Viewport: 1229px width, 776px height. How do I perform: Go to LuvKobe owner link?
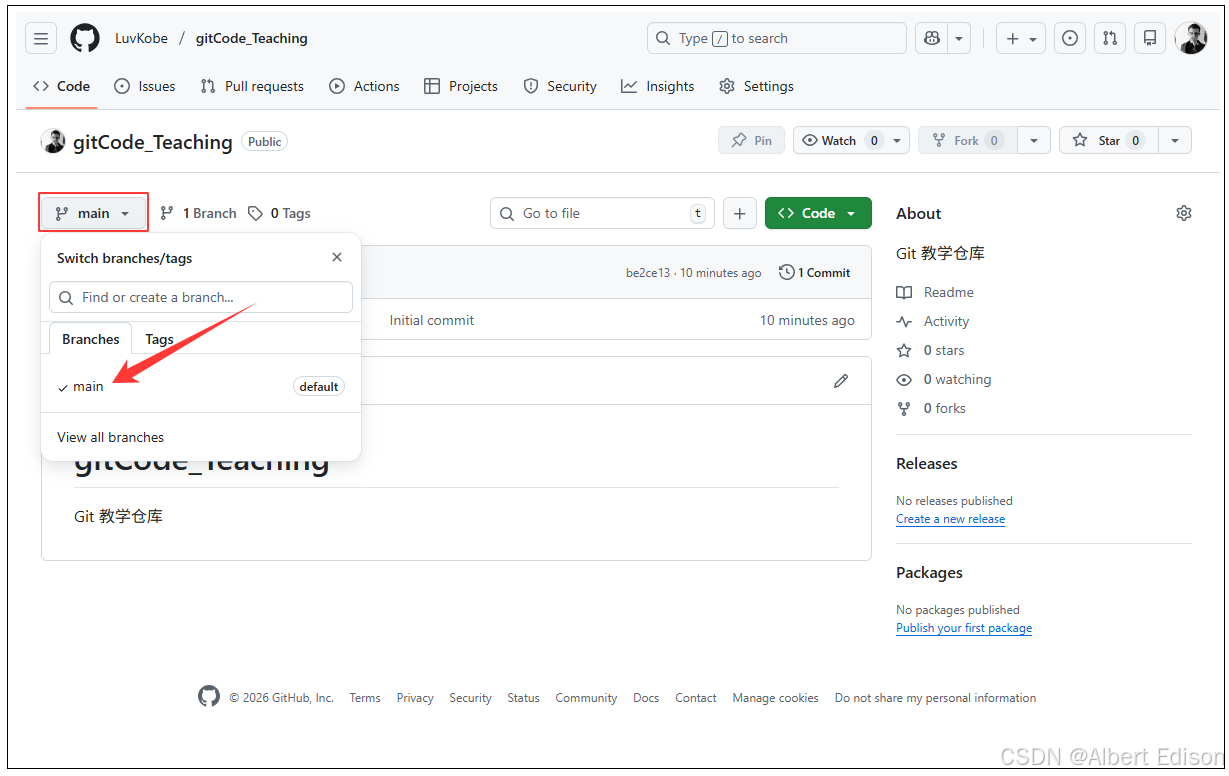(141, 39)
